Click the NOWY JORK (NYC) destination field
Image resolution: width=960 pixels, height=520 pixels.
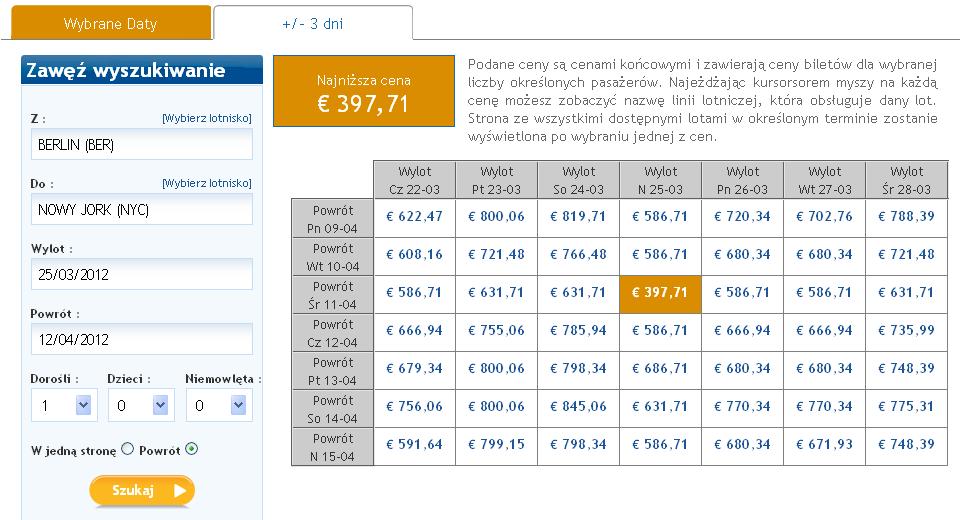pos(141,209)
